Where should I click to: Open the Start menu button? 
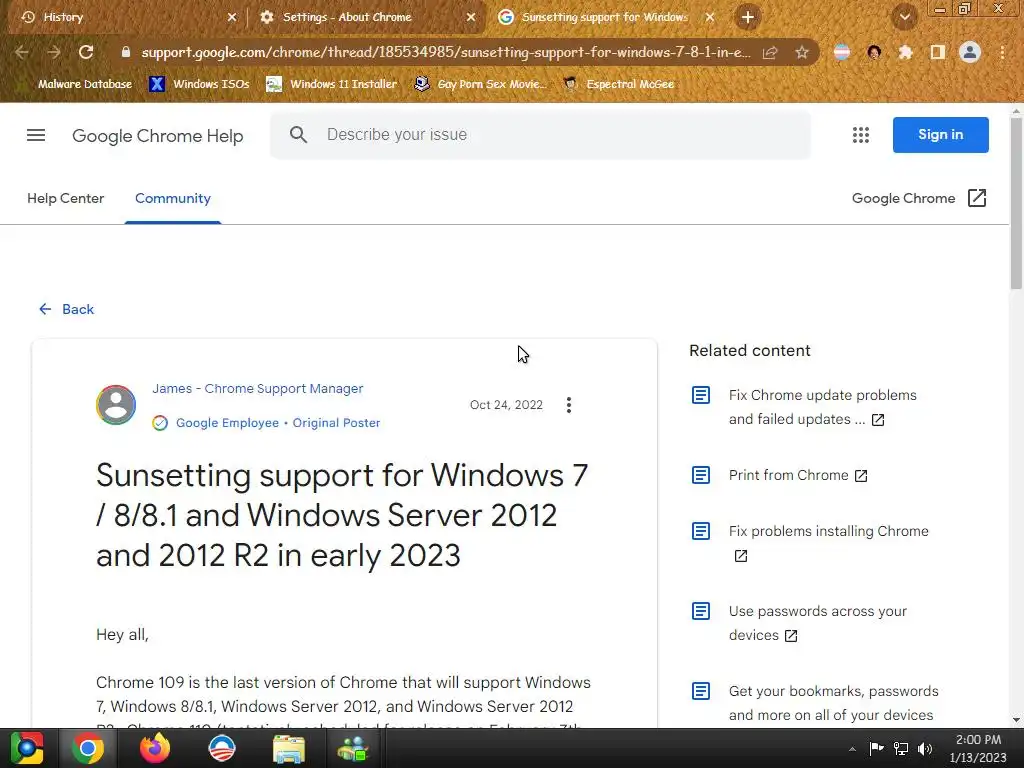[x=27, y=748]
